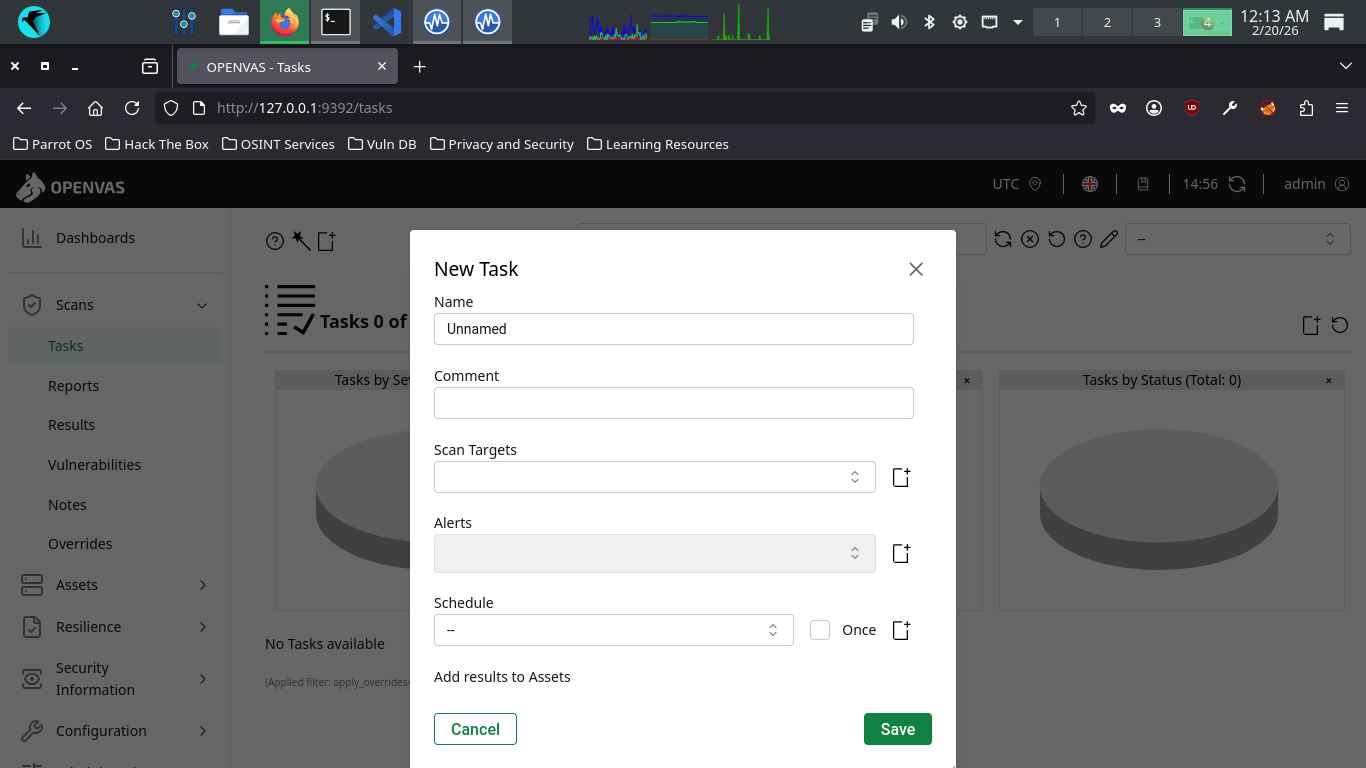1366x768 pixels.
Task: Open the task wizard wand icon
Action: click(300, 240)
